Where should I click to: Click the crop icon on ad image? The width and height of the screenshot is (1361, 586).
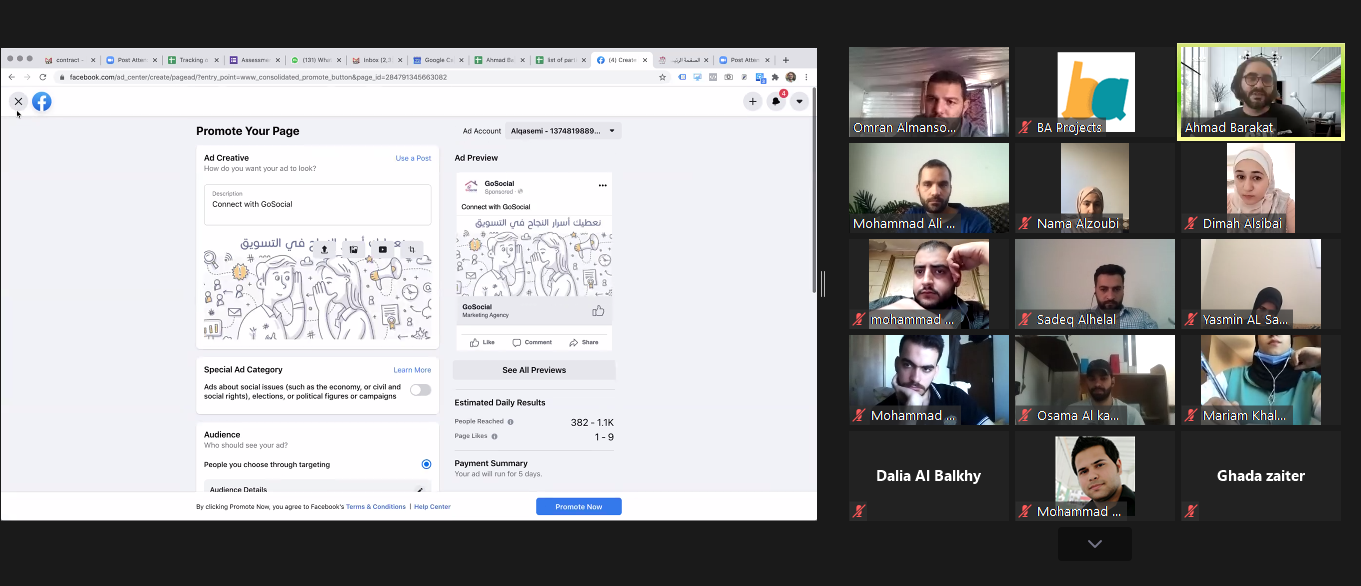coord(412,249)
